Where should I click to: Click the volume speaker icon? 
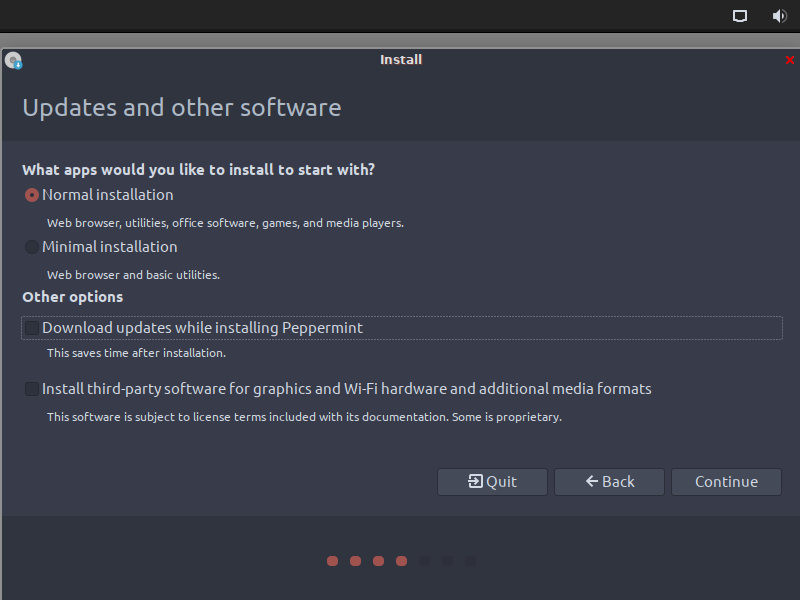point(779,16)
